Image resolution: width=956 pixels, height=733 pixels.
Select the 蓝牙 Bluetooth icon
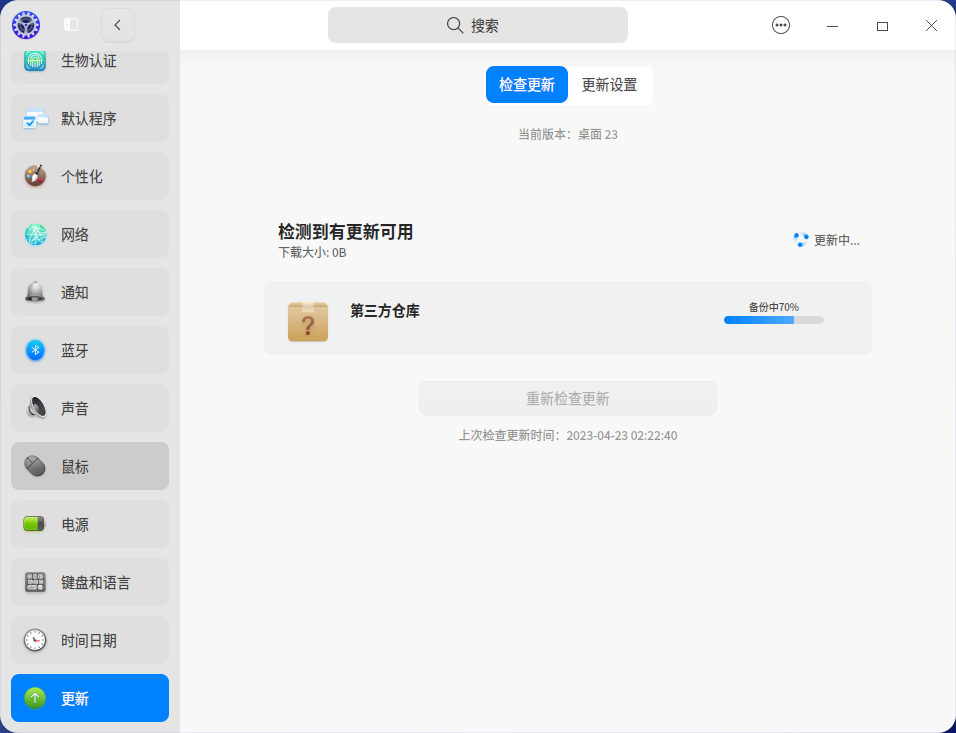pos(36,350)
